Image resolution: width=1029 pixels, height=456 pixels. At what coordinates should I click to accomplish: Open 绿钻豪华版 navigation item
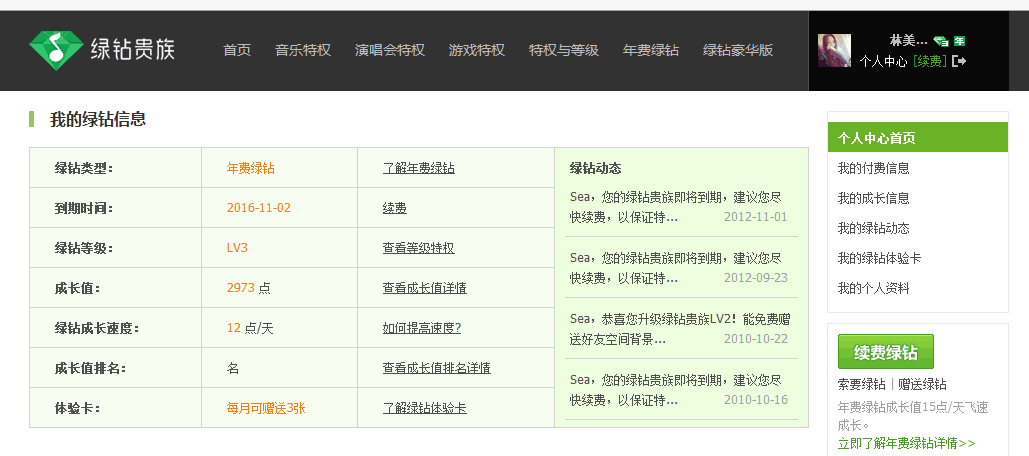[x=738, y=50]
